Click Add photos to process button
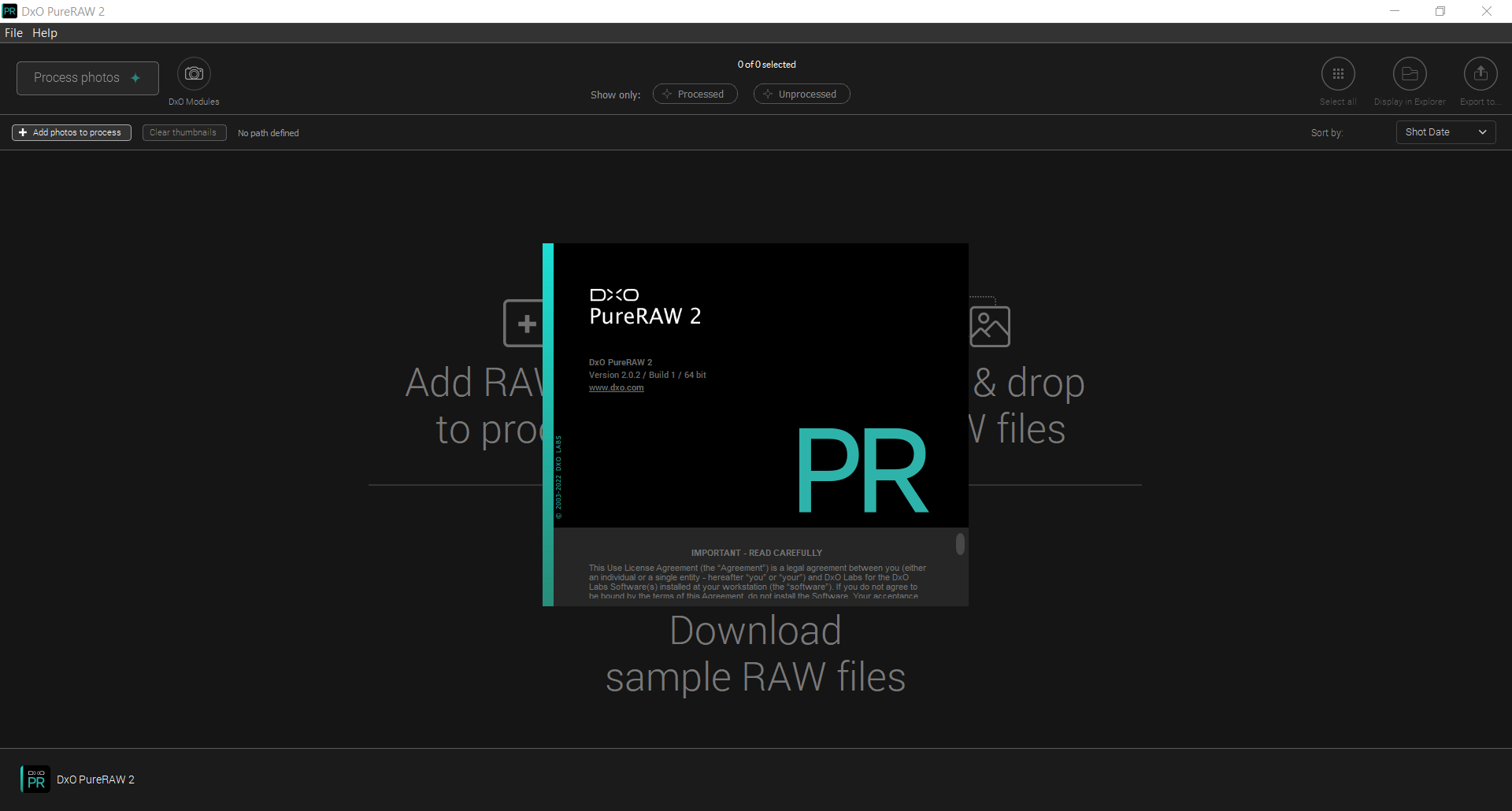This screenshot has height=811, width=1512. coord(72,132)
